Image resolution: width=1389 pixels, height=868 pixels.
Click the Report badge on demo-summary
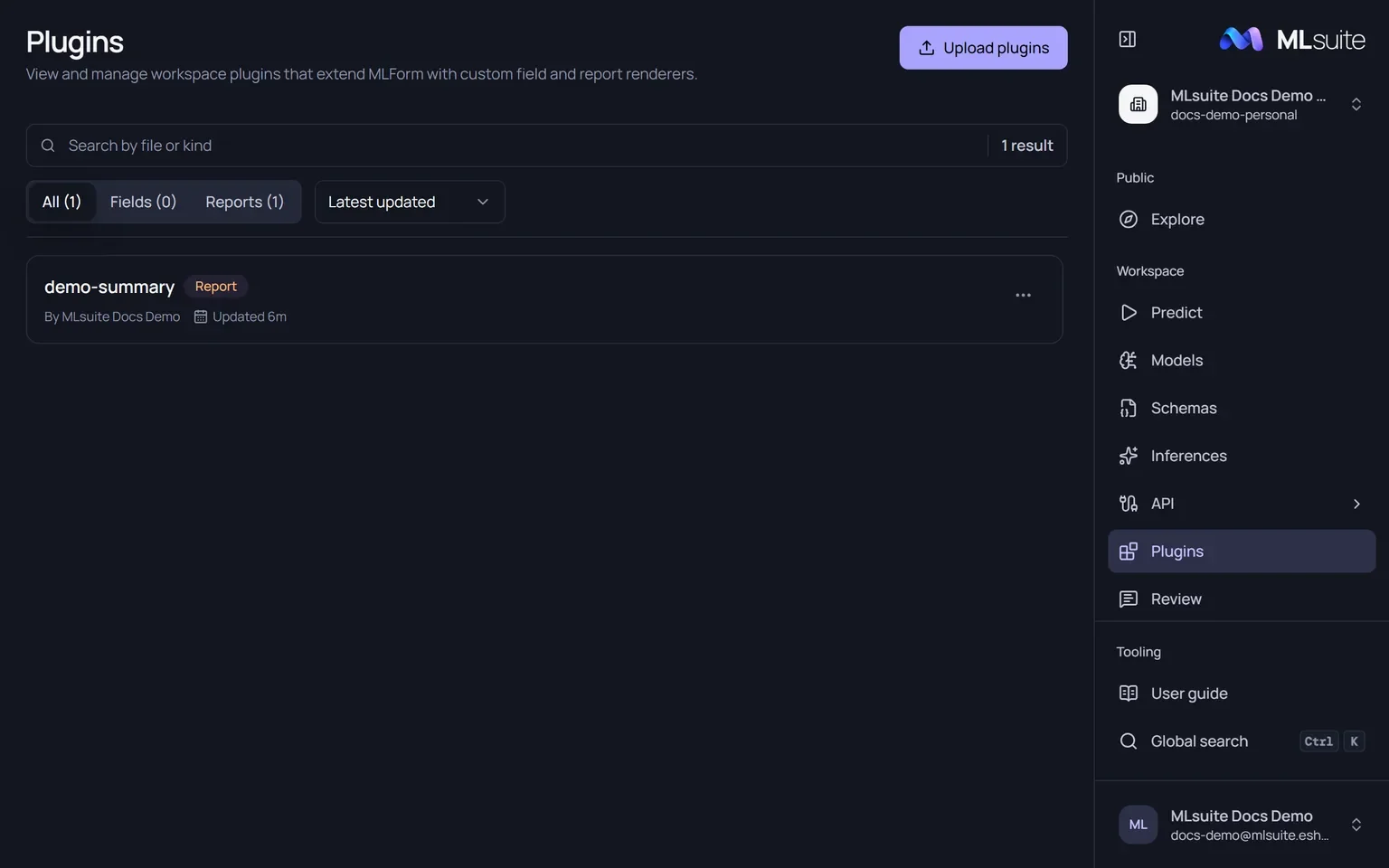216,287
